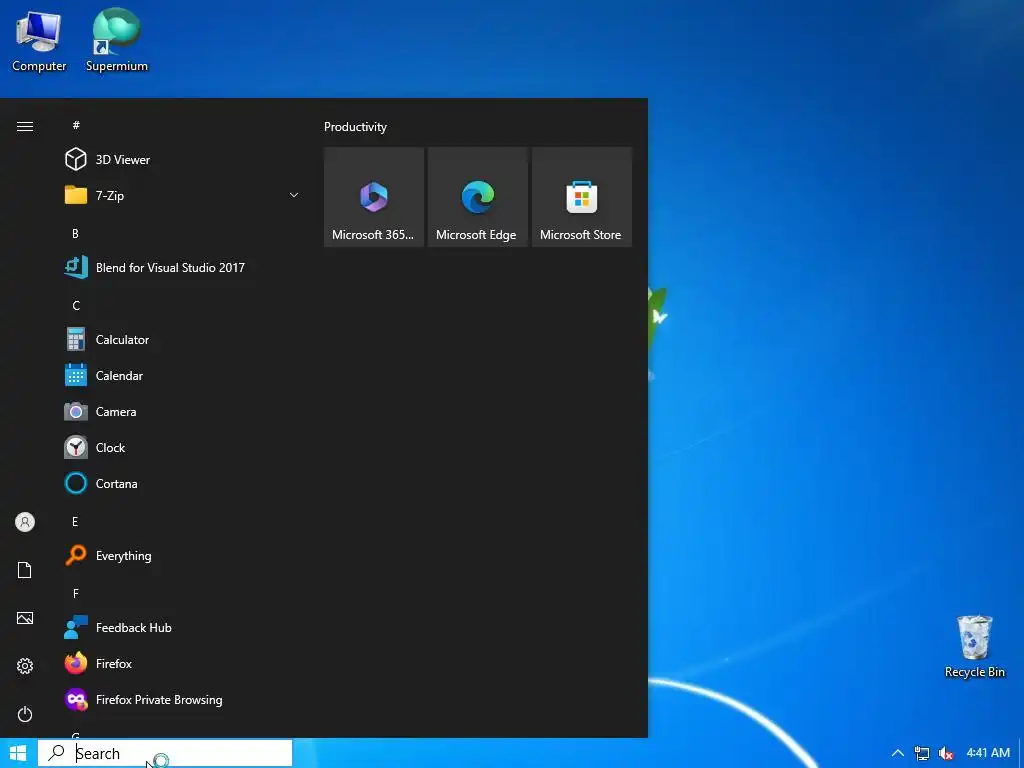Click the search magnifier icon
The width and height of the screenshot is (1024, 768).
click(x=57, y=752)
